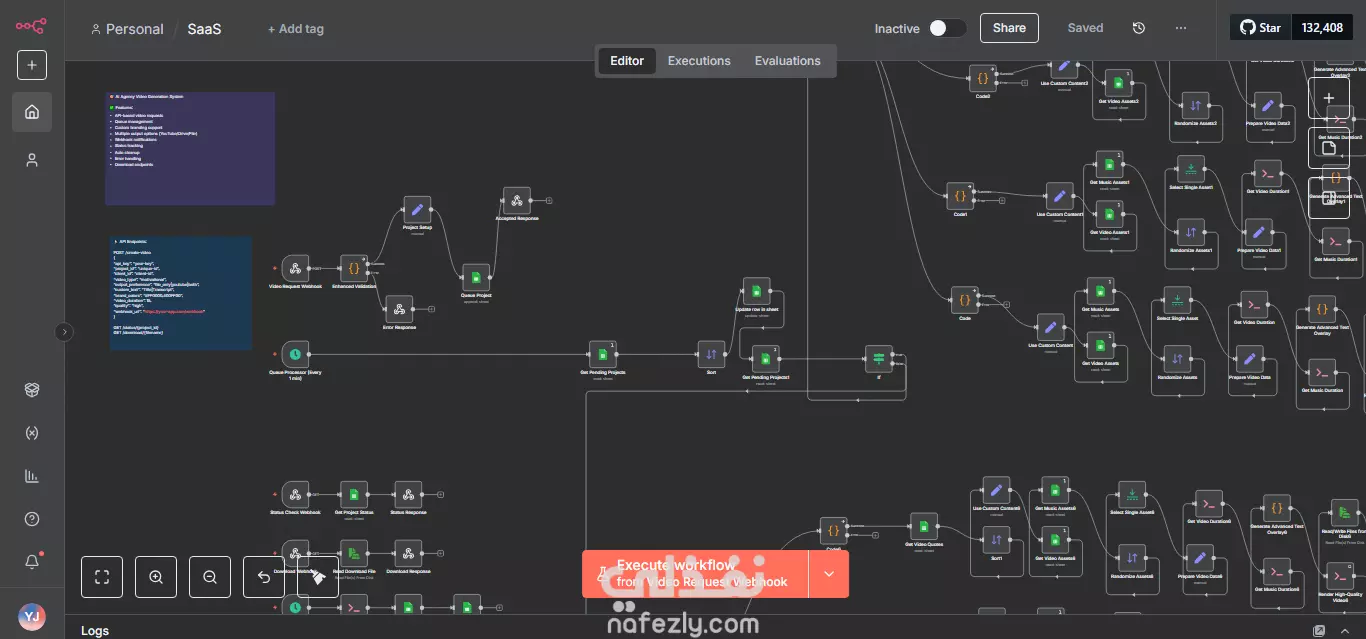Click plus connector after Accepted Response node
The image size is (1366, 639).
(x=549, y=201)
